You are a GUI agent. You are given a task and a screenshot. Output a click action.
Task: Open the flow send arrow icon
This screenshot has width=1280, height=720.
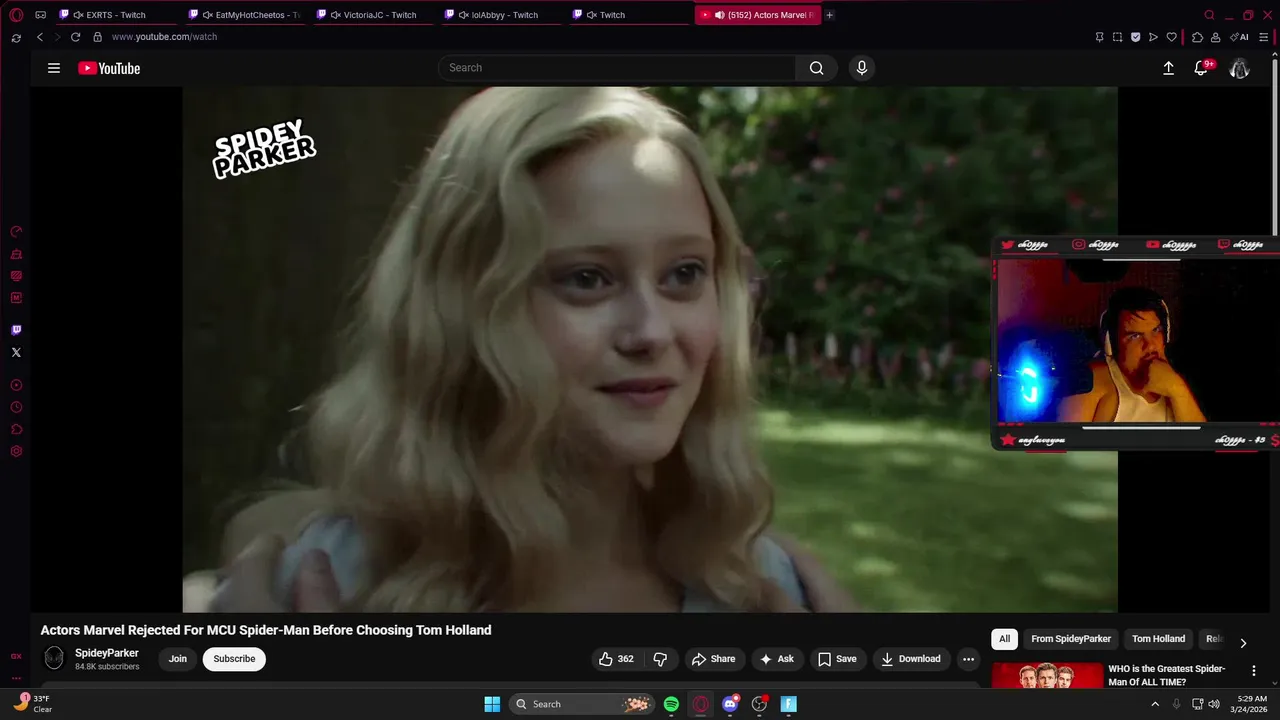pos(1153,37)
